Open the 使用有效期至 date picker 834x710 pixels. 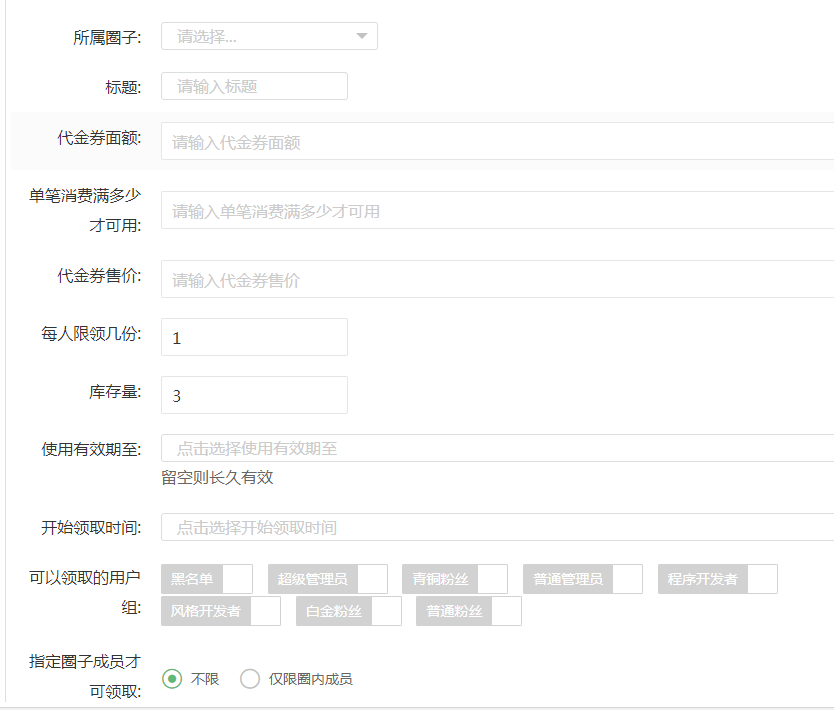[497, 449]
